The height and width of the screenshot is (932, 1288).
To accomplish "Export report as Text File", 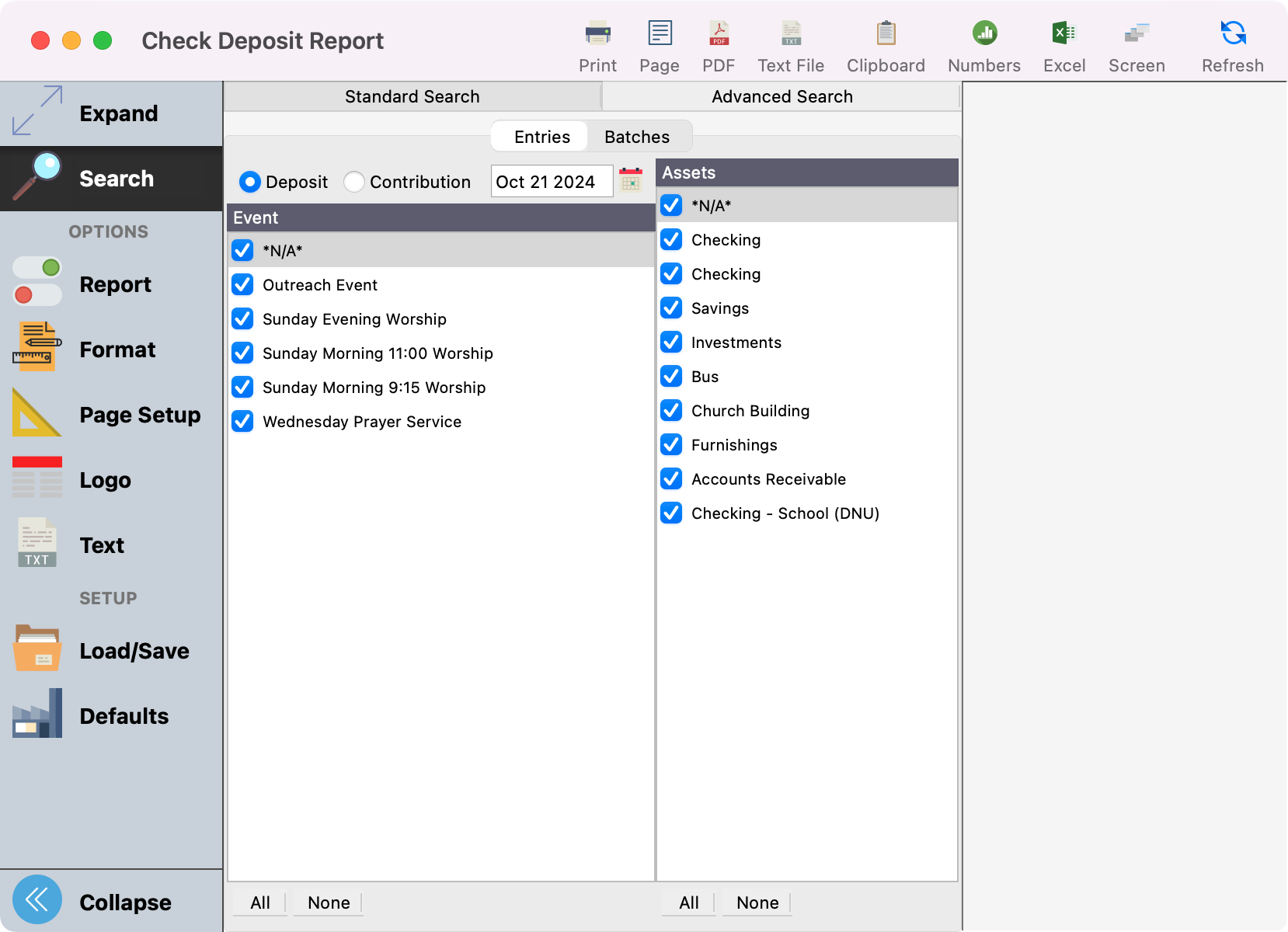I will coord(790,43).
